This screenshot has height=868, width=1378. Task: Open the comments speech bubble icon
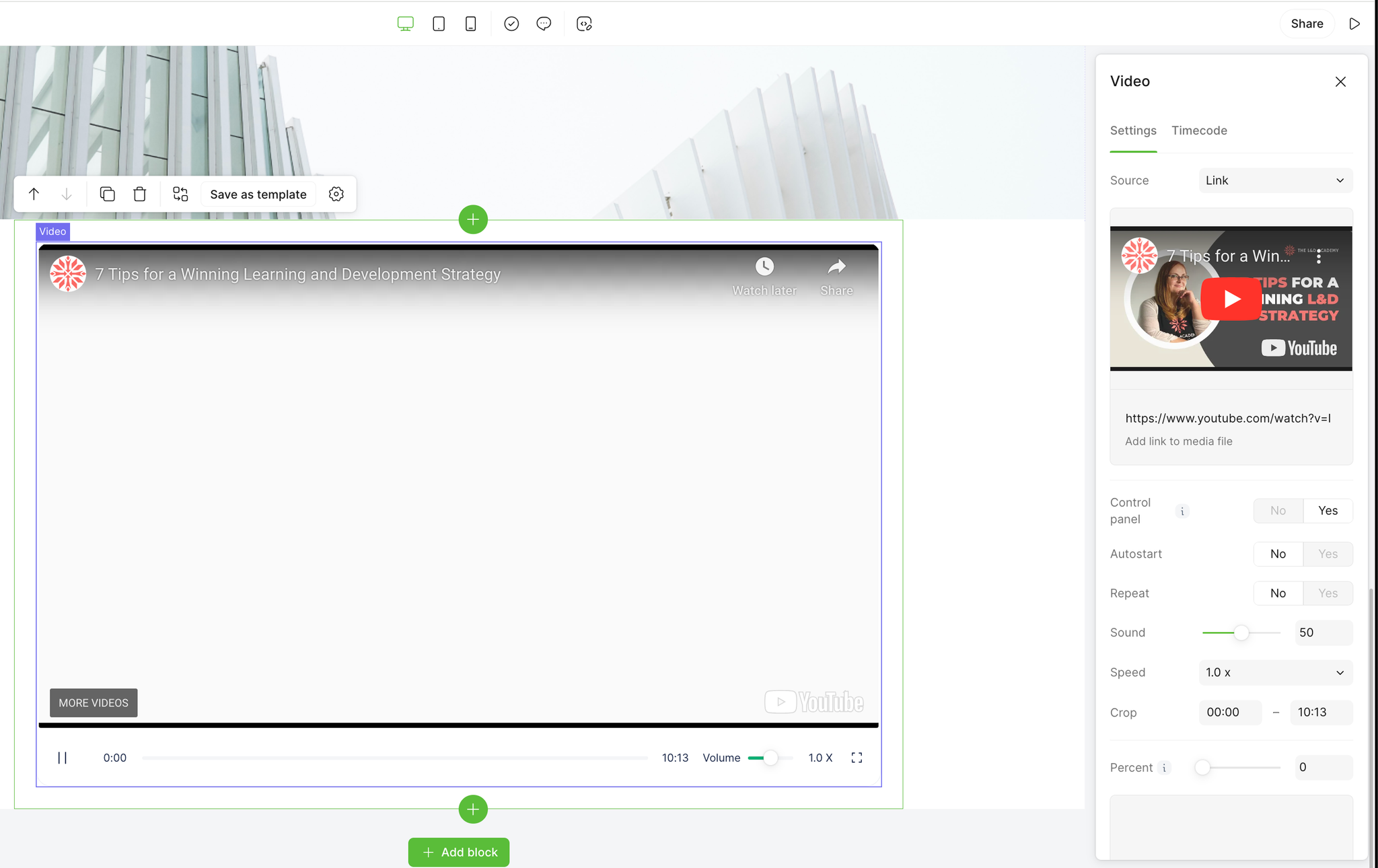tap(544, 24)
